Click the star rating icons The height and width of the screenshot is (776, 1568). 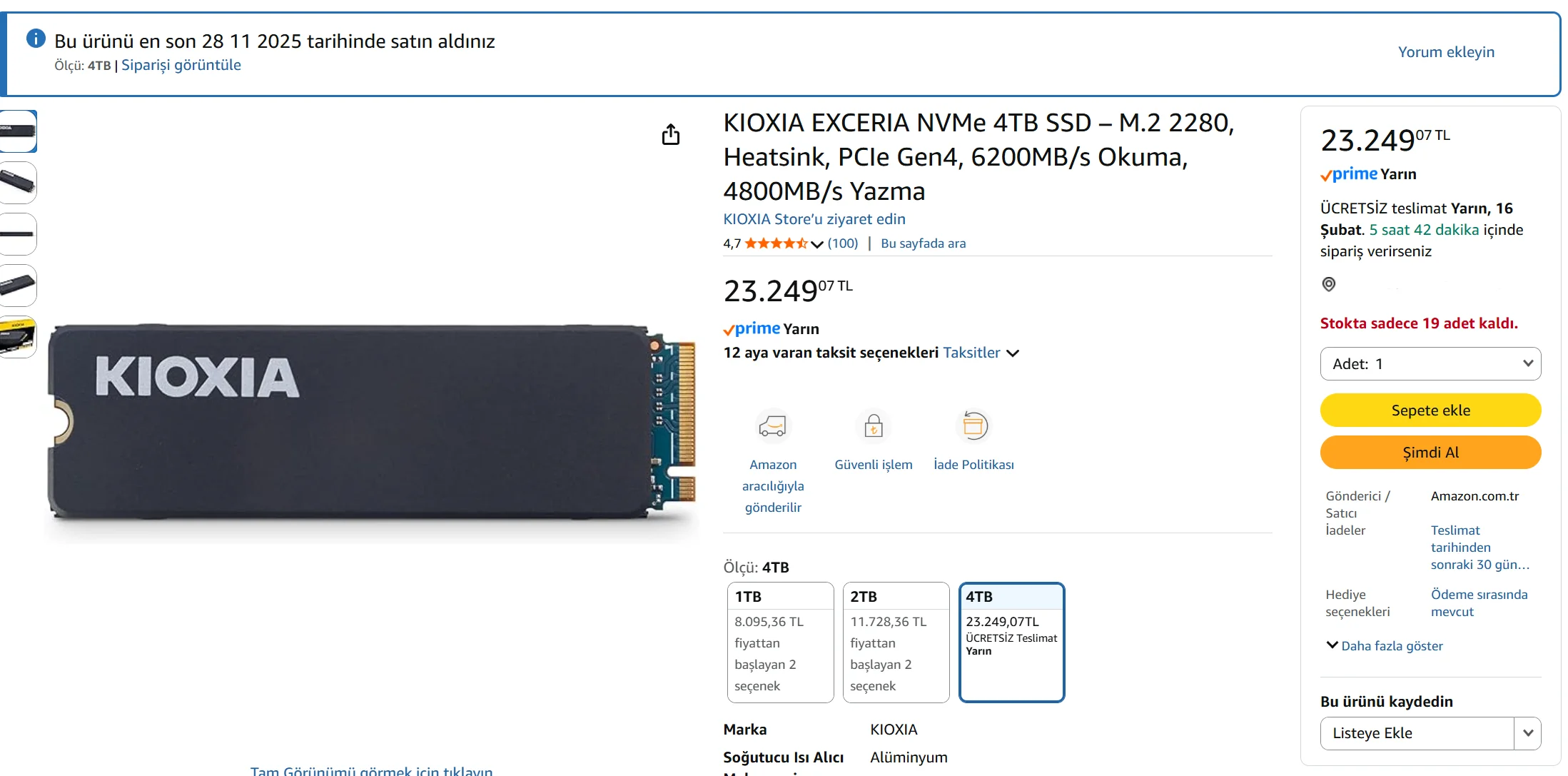(777, 243)
